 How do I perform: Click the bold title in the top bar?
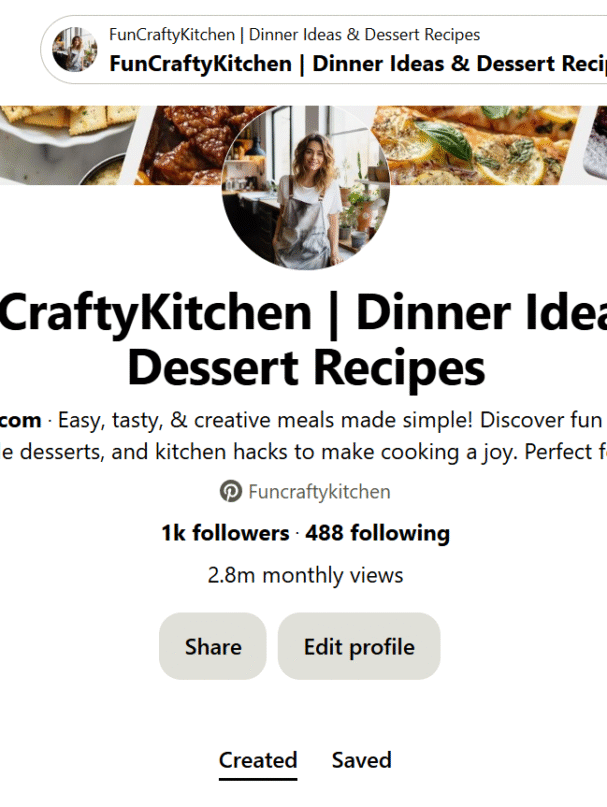pyautogui.click(x=357, y=64)
